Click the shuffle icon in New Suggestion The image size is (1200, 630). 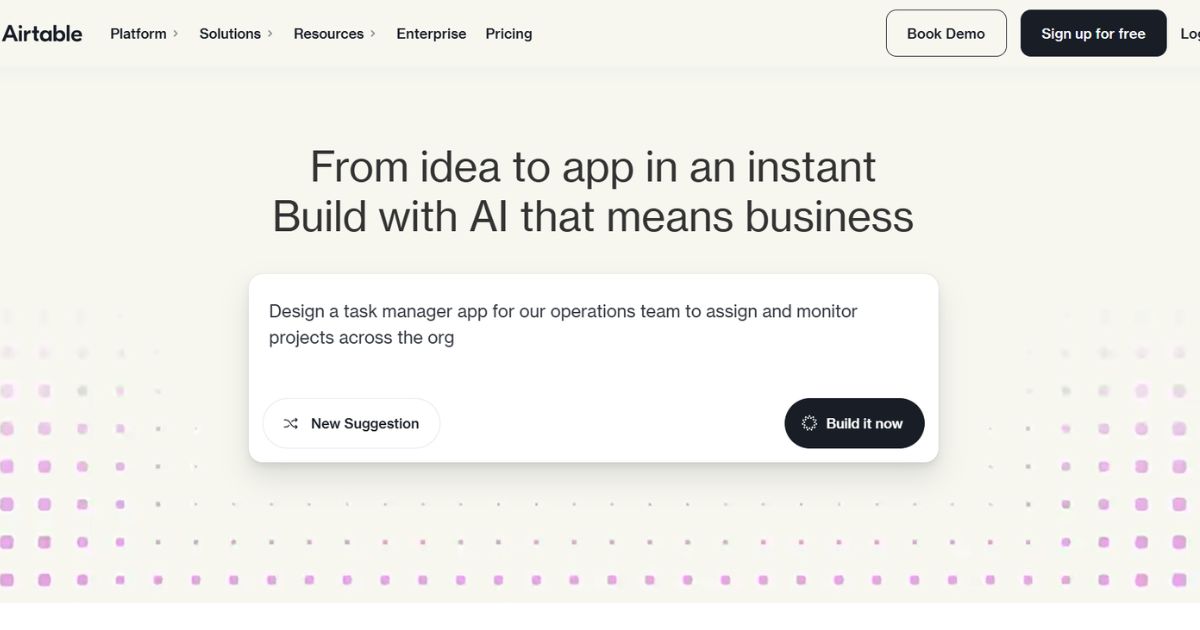(291, 424)
